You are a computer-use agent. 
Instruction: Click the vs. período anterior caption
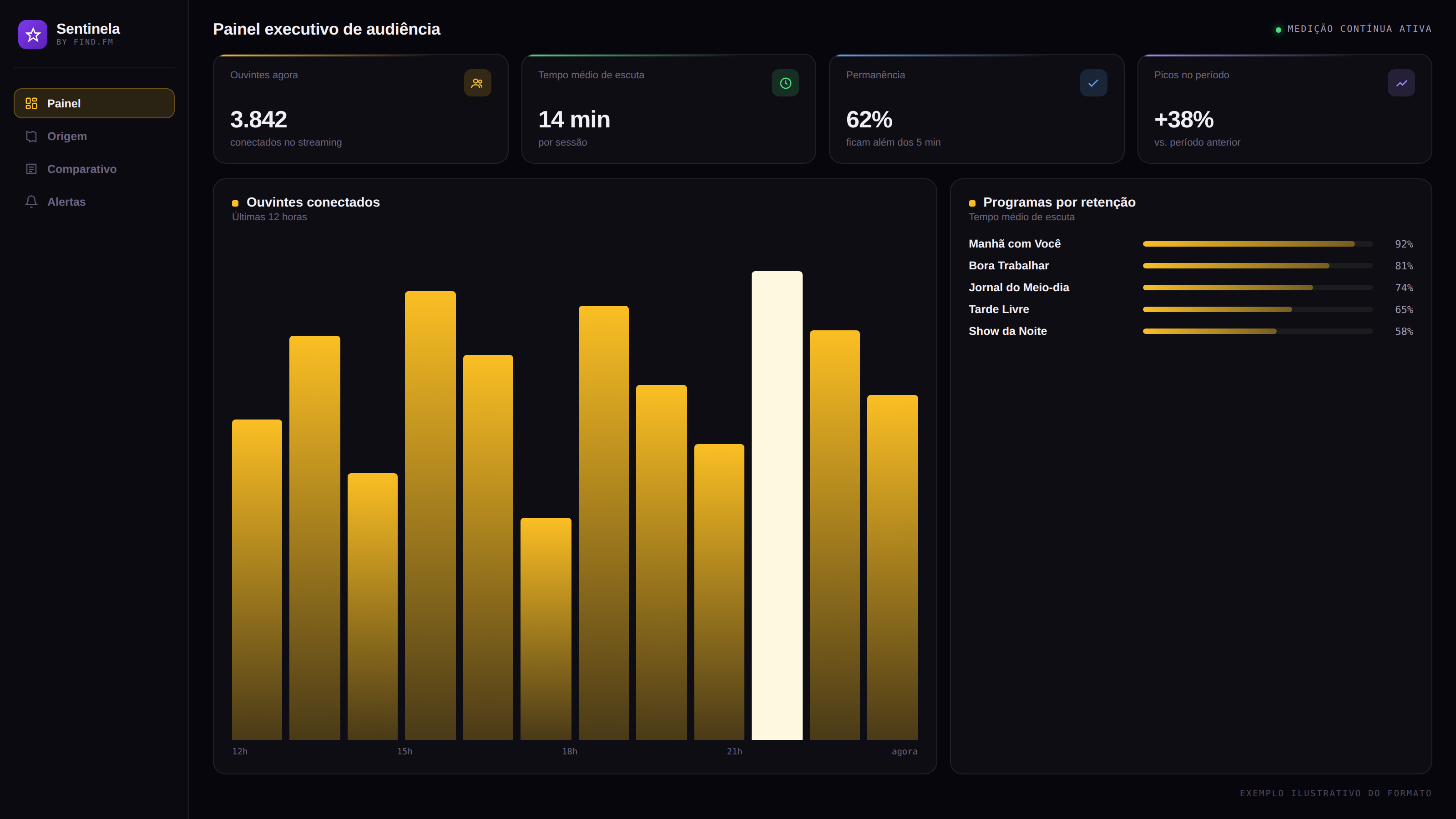coord(1197,142)
